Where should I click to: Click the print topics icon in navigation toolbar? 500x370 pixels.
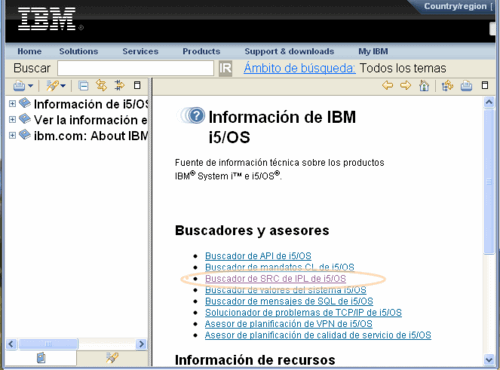[19, 86]
